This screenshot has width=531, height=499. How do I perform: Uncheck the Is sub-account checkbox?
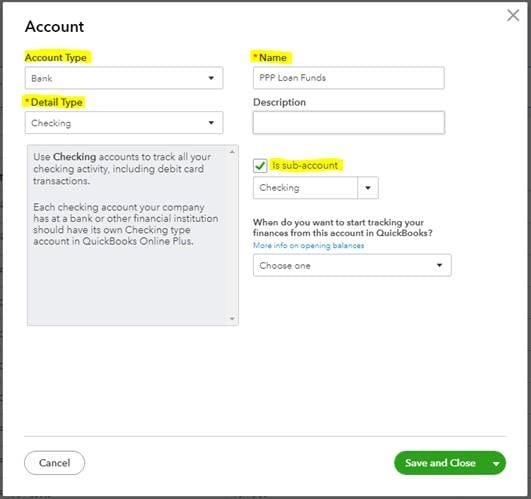pyautogui.click(x=260, y=166)
